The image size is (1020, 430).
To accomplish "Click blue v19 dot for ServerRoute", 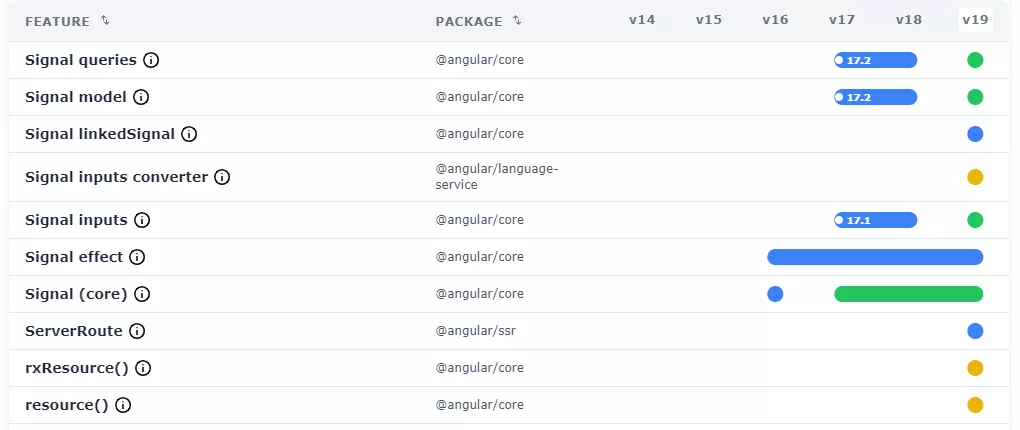I will [974, 332].
